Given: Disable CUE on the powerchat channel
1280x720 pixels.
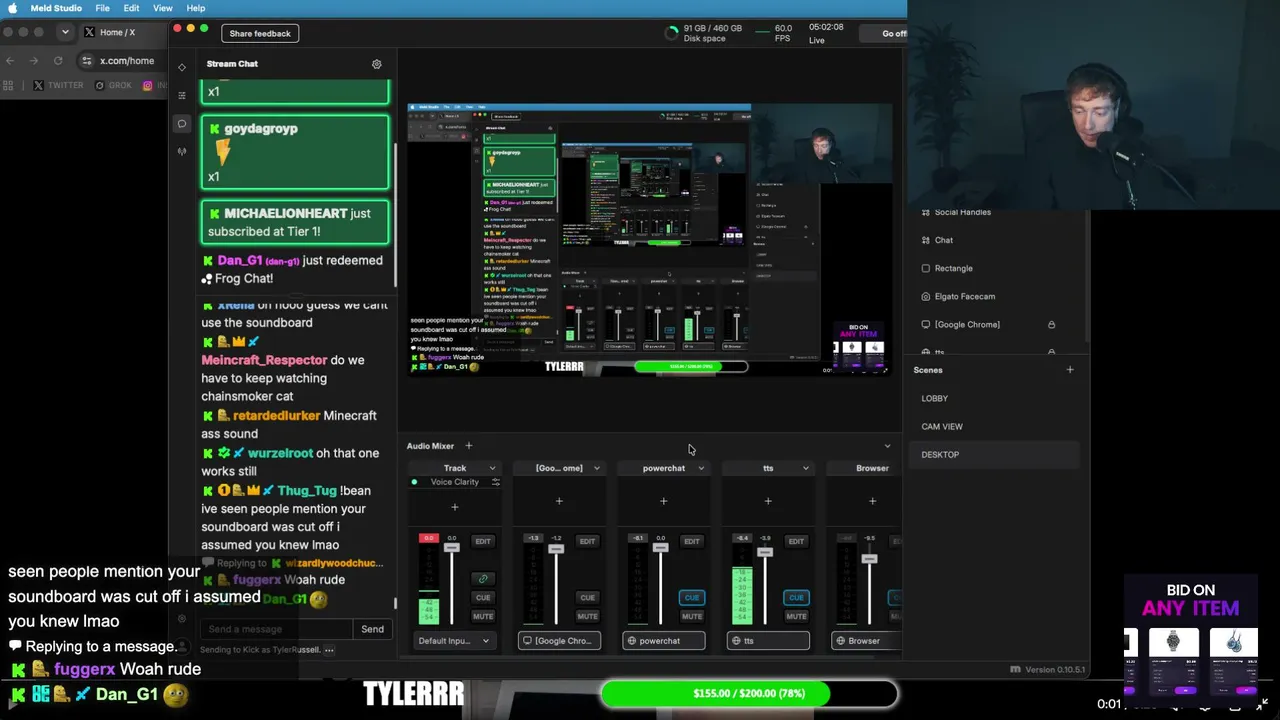Looking at the screenshot, I should (x=692, y=598).
